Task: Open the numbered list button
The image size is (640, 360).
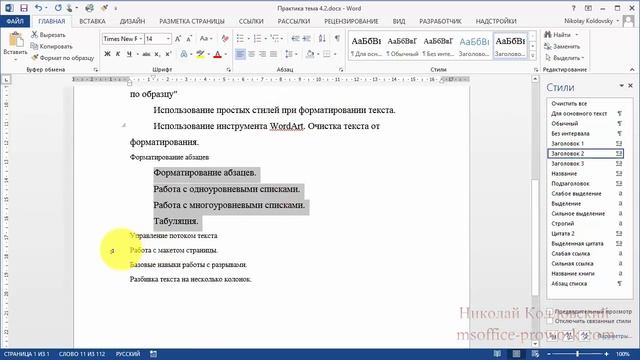Action: click(257, 39)
